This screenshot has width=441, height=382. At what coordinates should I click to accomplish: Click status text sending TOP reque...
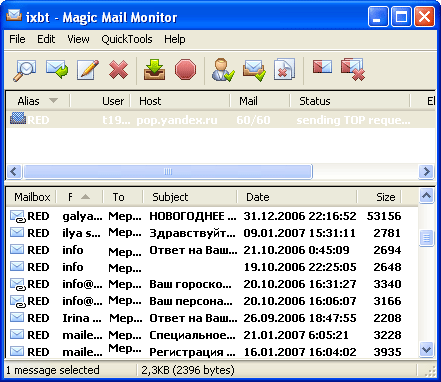click(353, 120)
